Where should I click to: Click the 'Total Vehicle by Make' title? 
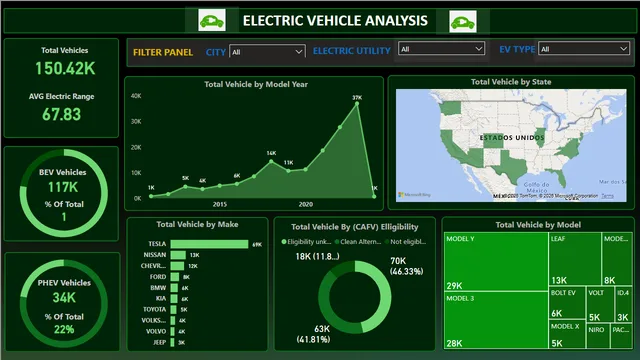(197, 224)
